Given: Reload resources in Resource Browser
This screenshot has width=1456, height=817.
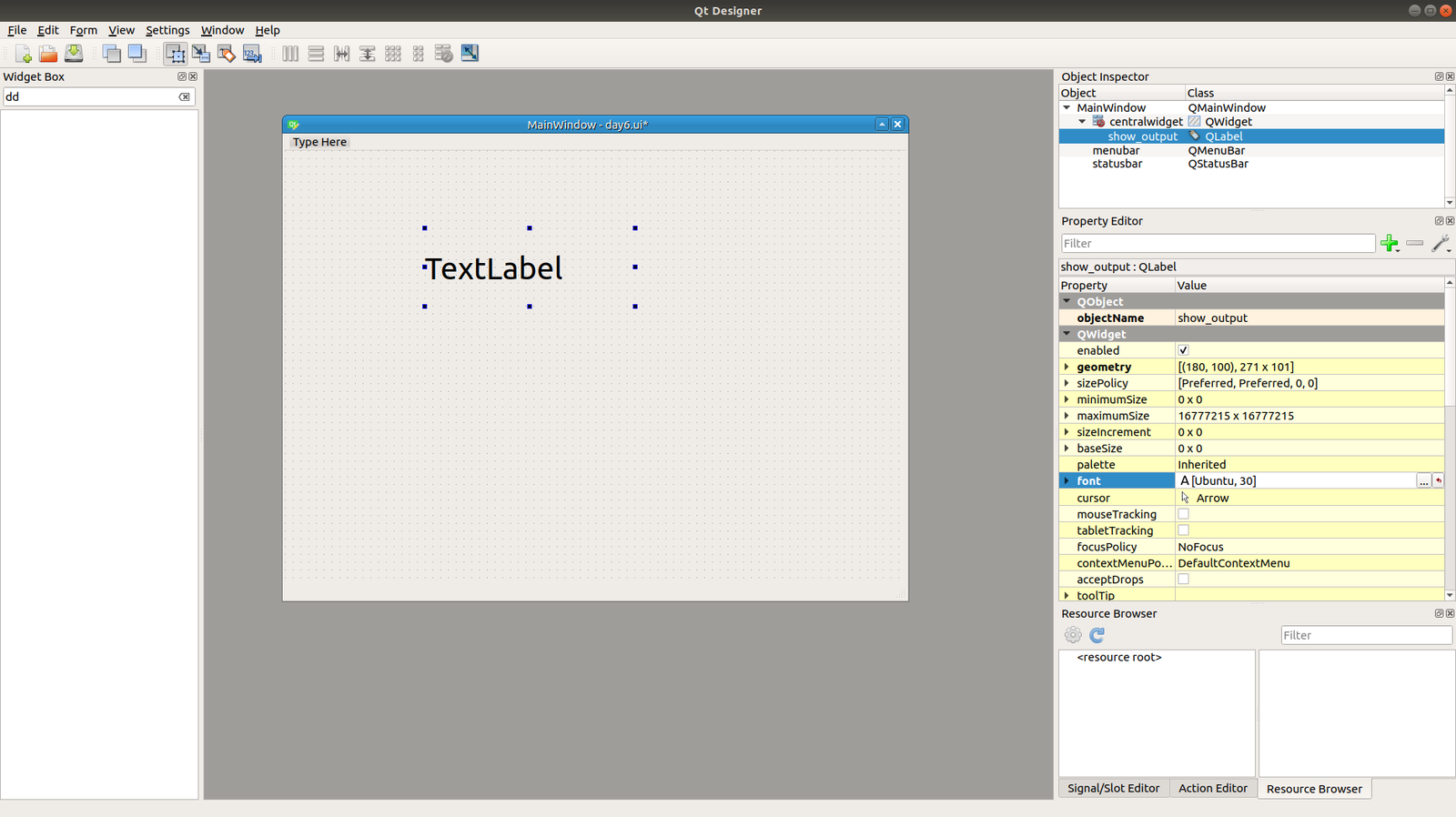Looking at the screenshot, I should [1097, 635].
